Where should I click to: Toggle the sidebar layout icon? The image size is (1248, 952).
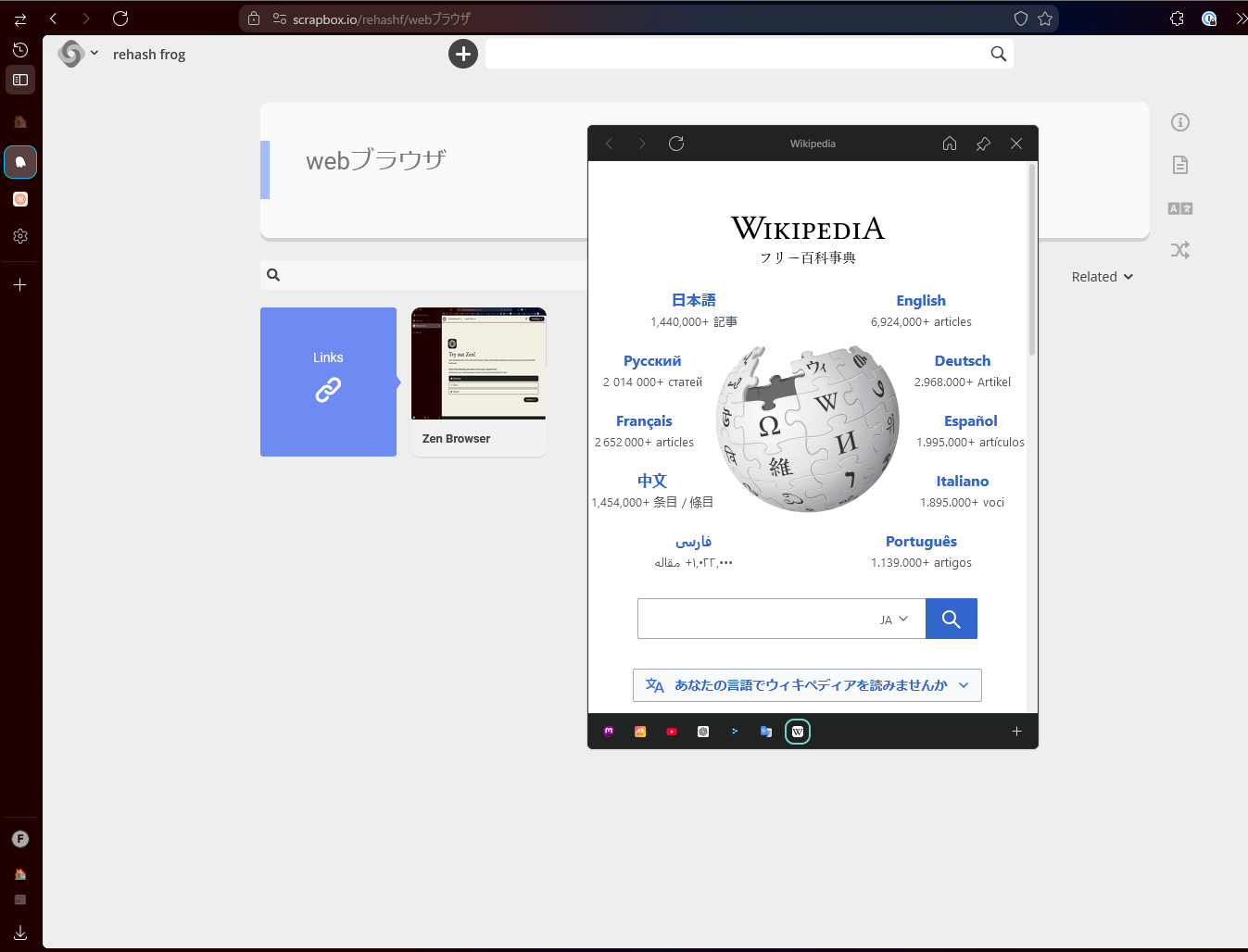tap(20, 81)
